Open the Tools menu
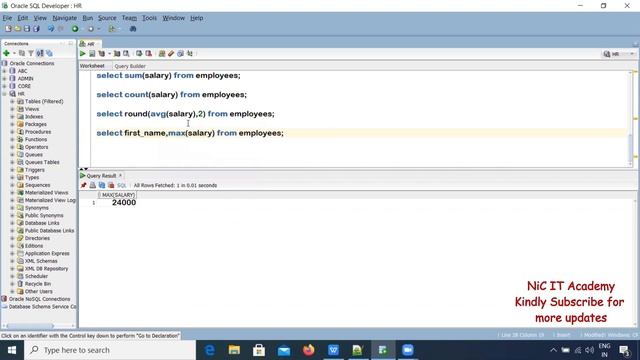 tap(149, 18)
